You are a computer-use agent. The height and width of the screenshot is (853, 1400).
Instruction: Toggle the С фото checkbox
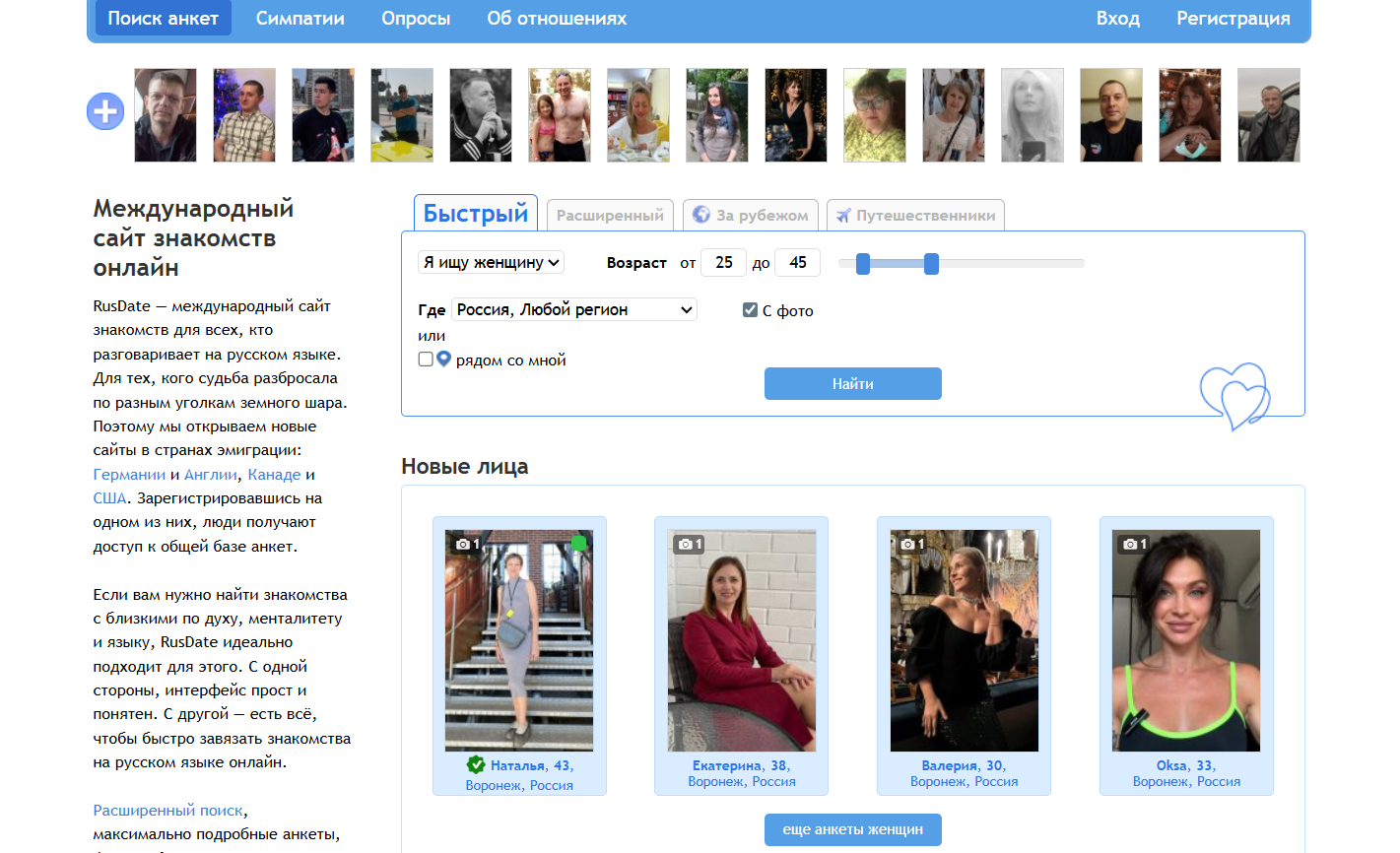coord(750,310)
